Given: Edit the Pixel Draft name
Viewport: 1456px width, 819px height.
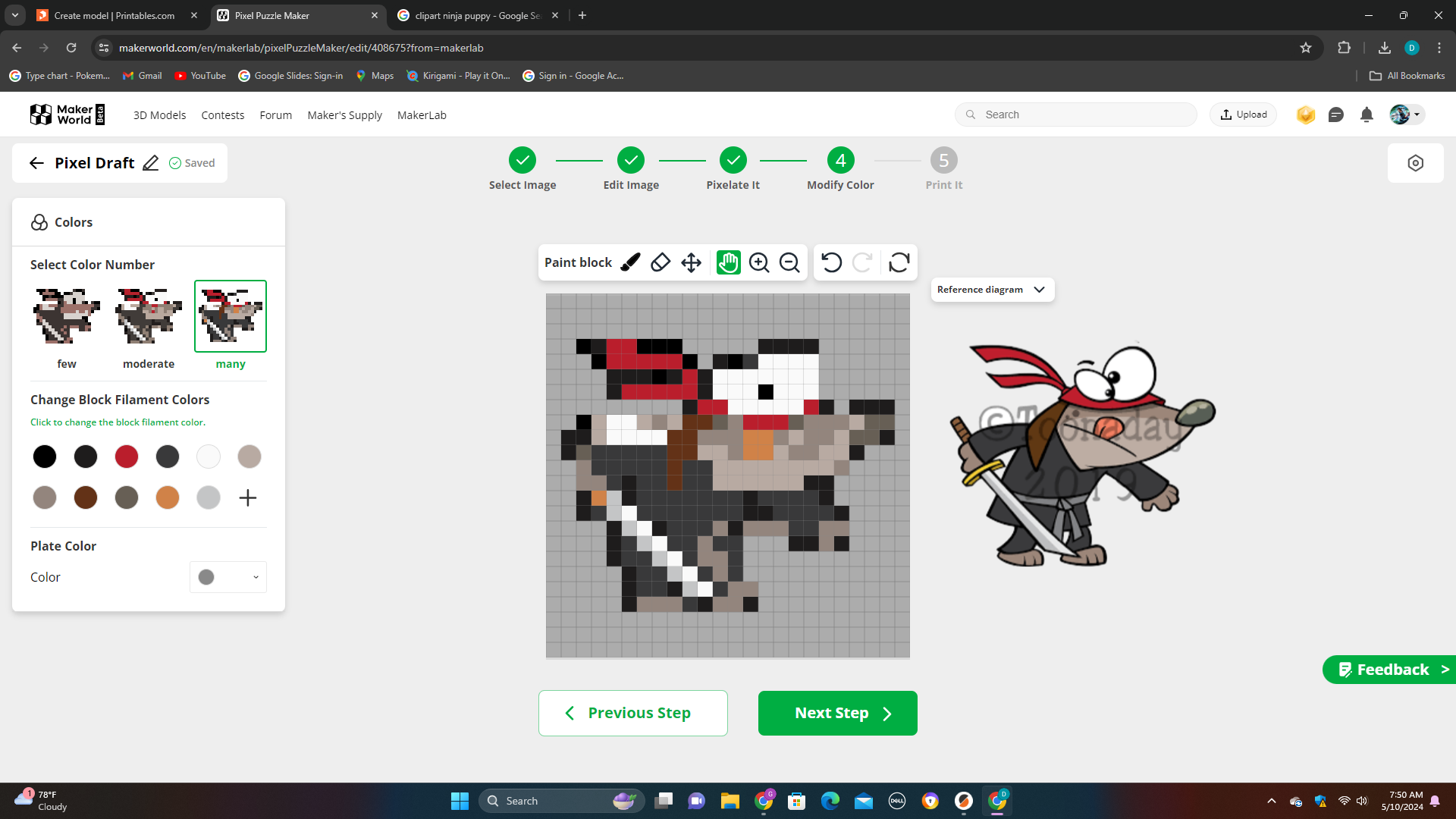Looking at the screenshot, I should (151, 163).
